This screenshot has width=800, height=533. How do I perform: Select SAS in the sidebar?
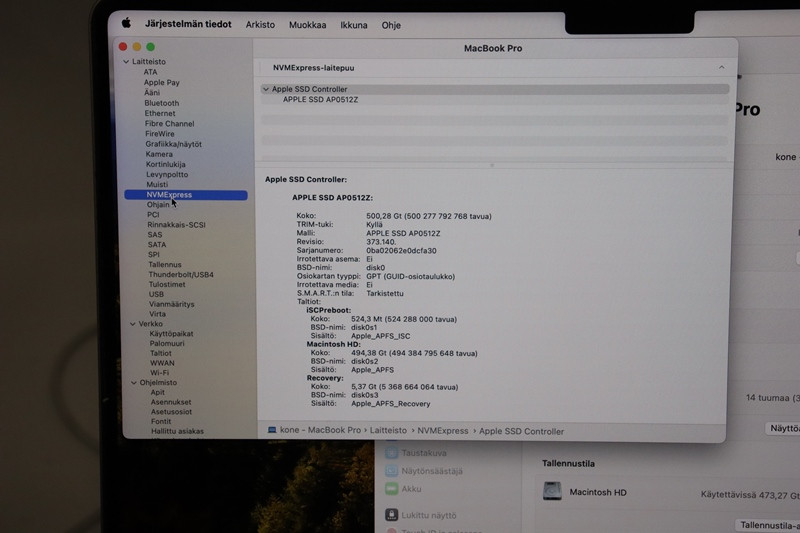(x=155, y=235)
